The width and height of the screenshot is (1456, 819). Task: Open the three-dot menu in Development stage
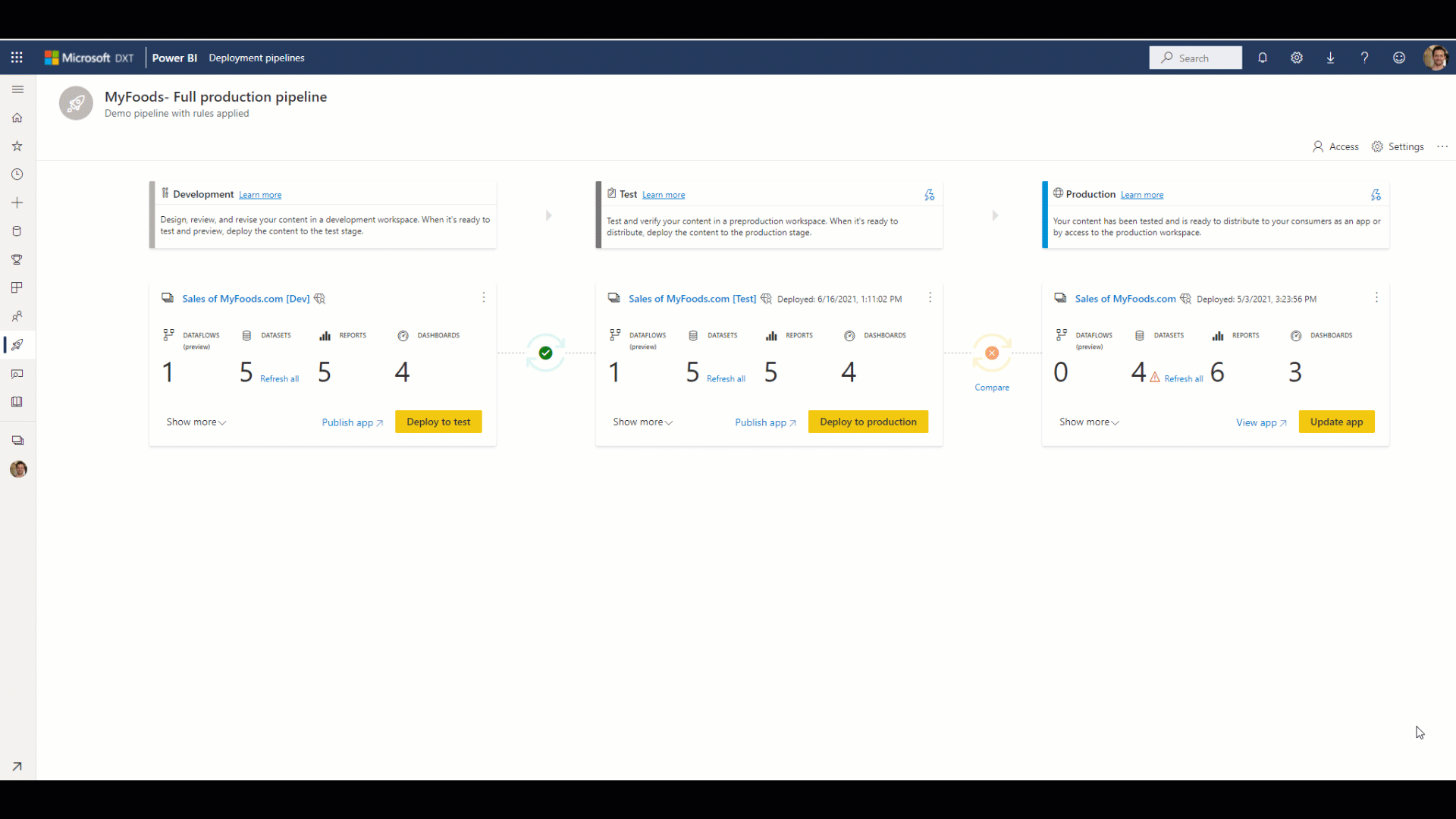tap(484, 298)
